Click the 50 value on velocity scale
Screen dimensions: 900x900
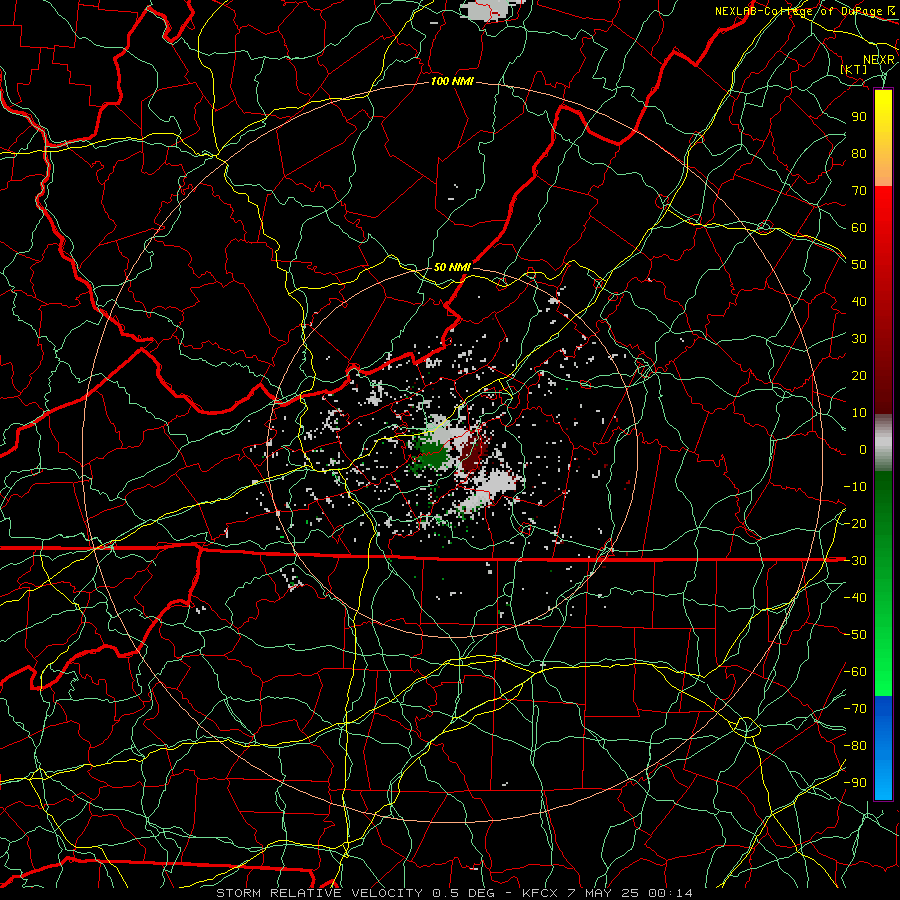click(859, 265)
